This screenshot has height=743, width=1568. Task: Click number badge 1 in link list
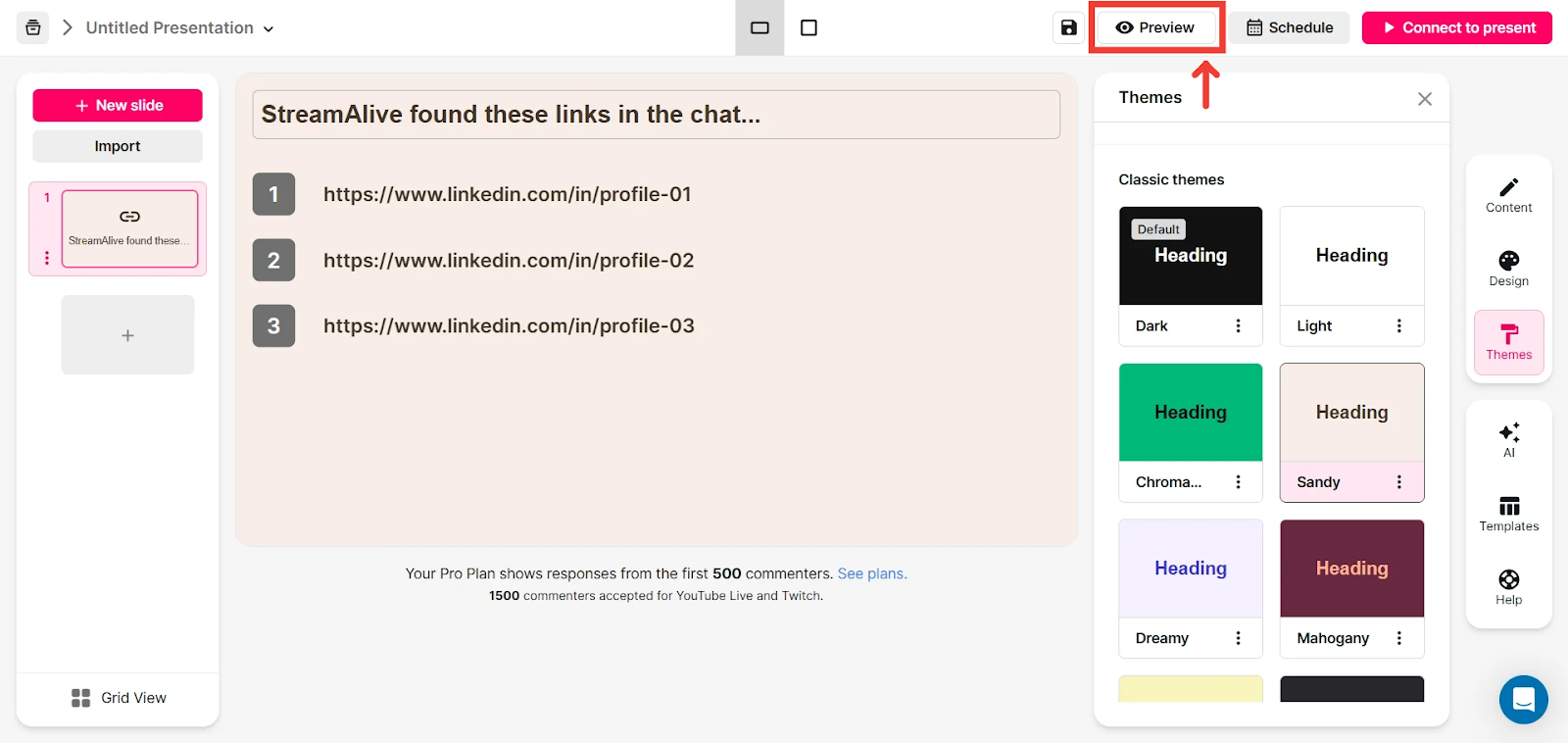pos(274,194)
